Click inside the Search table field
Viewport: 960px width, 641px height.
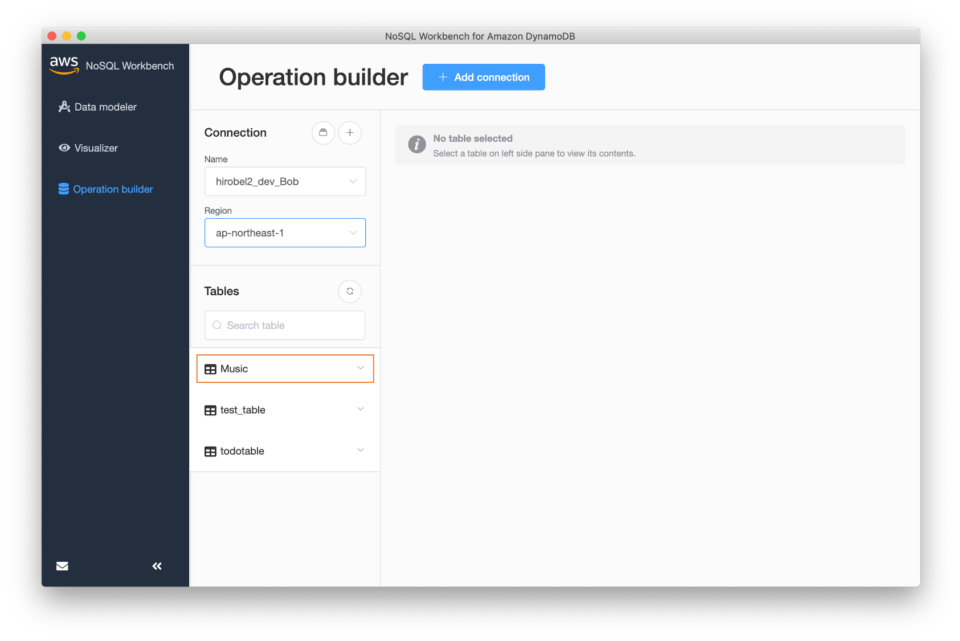coord(284,325)
